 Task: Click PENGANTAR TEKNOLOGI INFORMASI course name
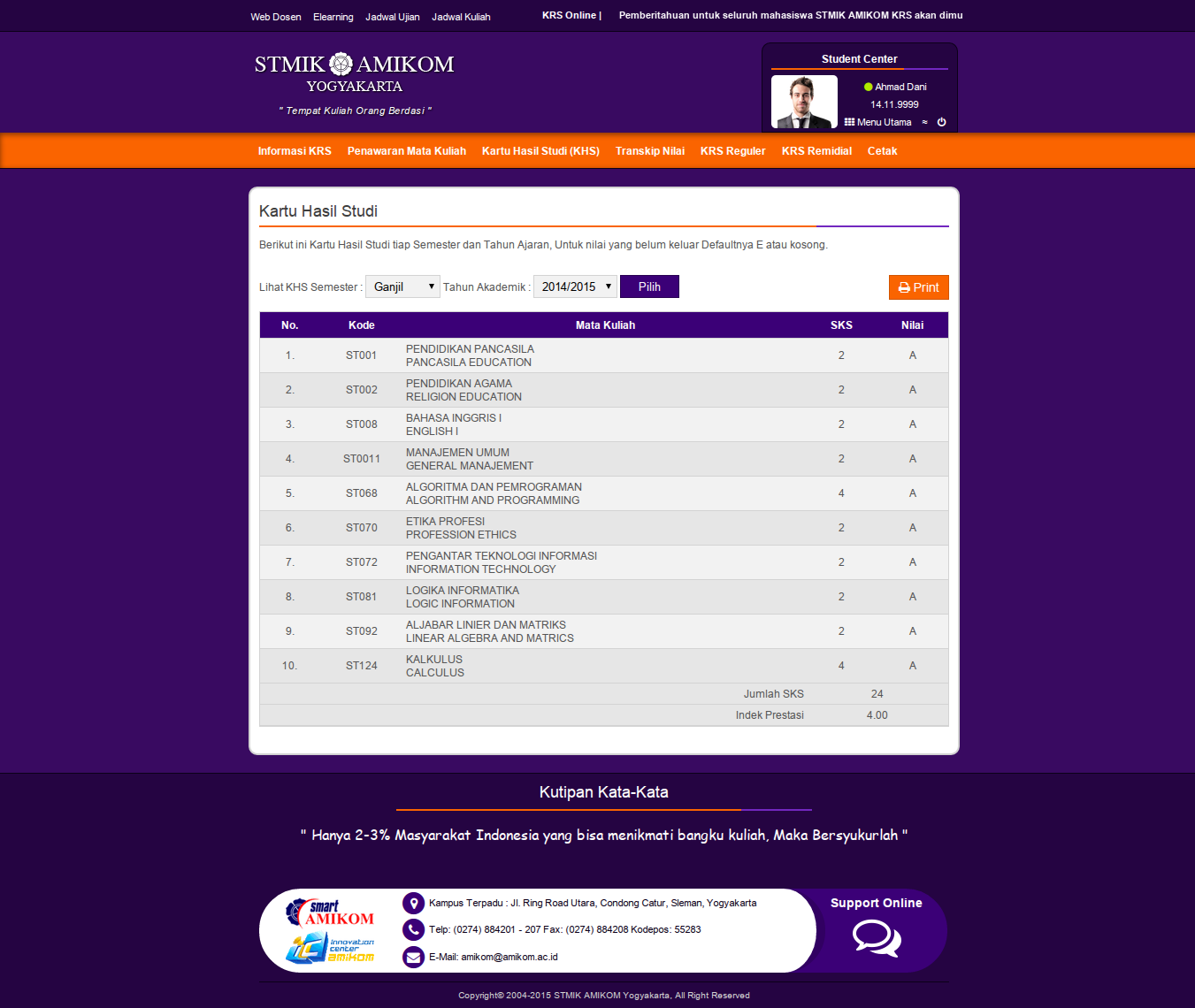(502, 556)
